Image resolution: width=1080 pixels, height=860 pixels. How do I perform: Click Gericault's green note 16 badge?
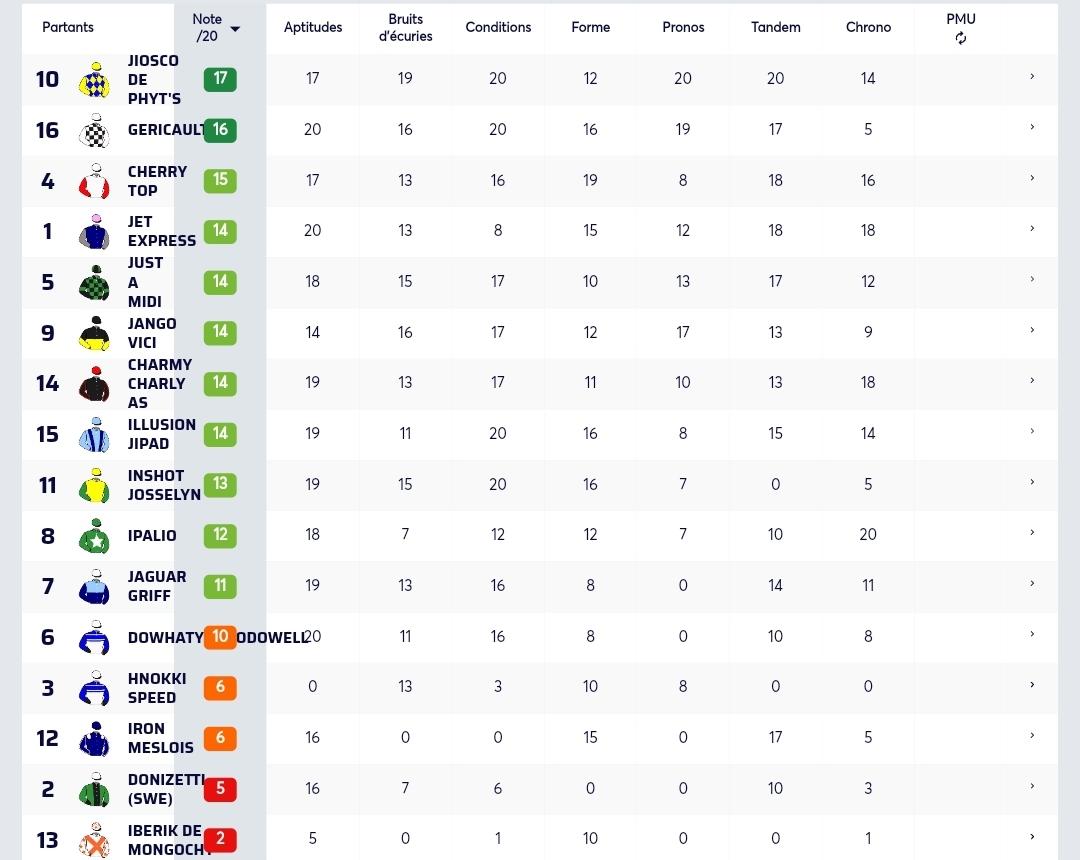[x=220, y=129]
